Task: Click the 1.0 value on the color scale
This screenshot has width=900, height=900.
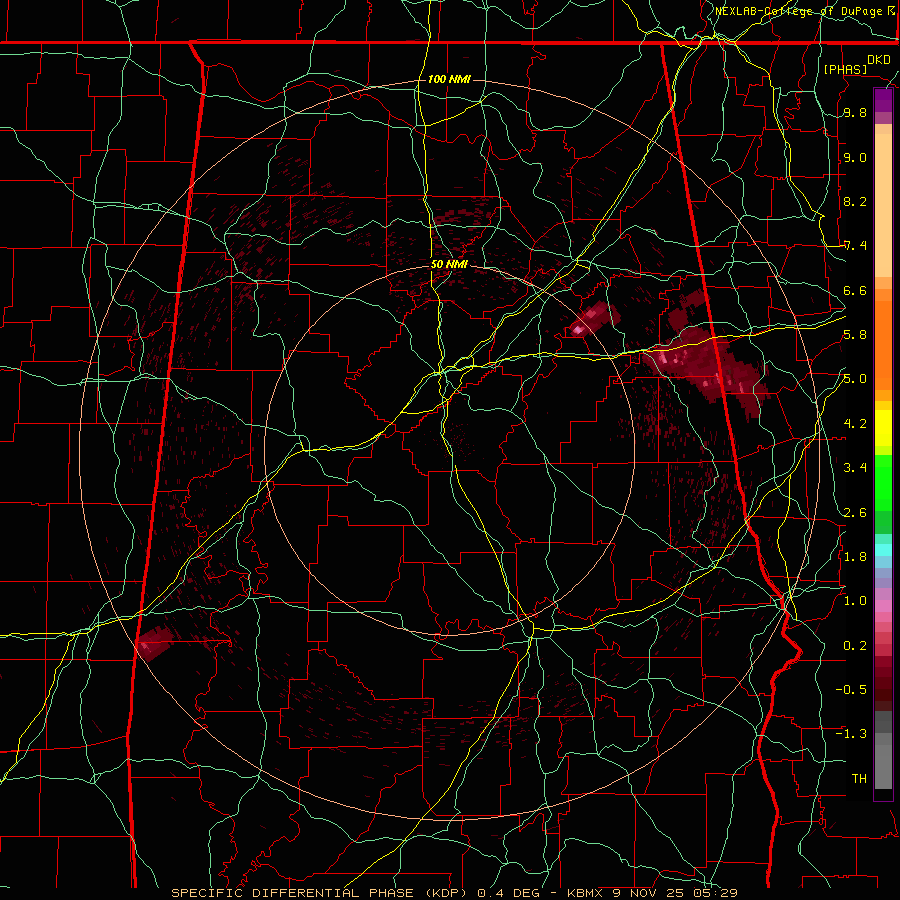Action: 855,601
